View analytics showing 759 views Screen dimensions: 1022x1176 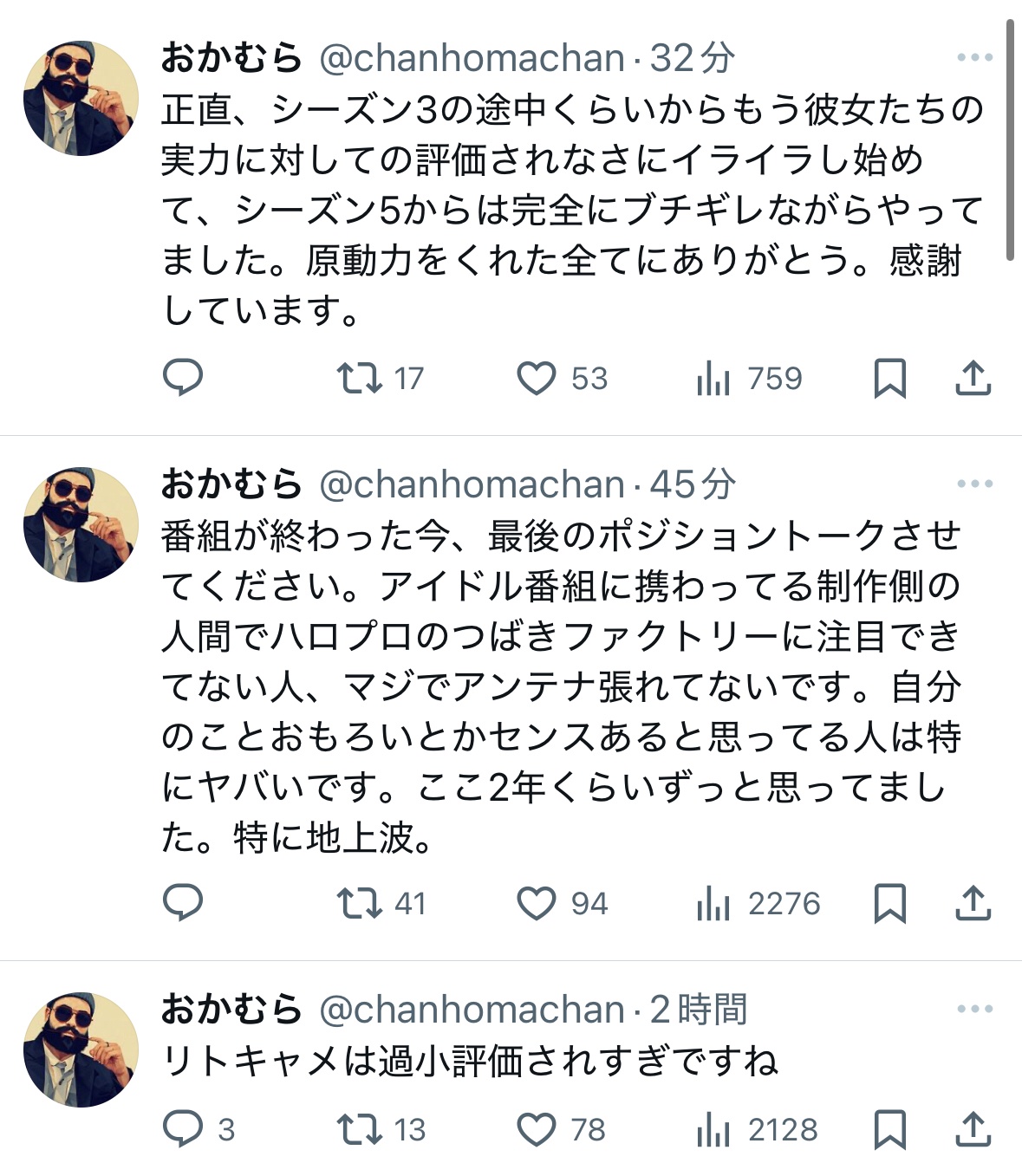(713, 379)
